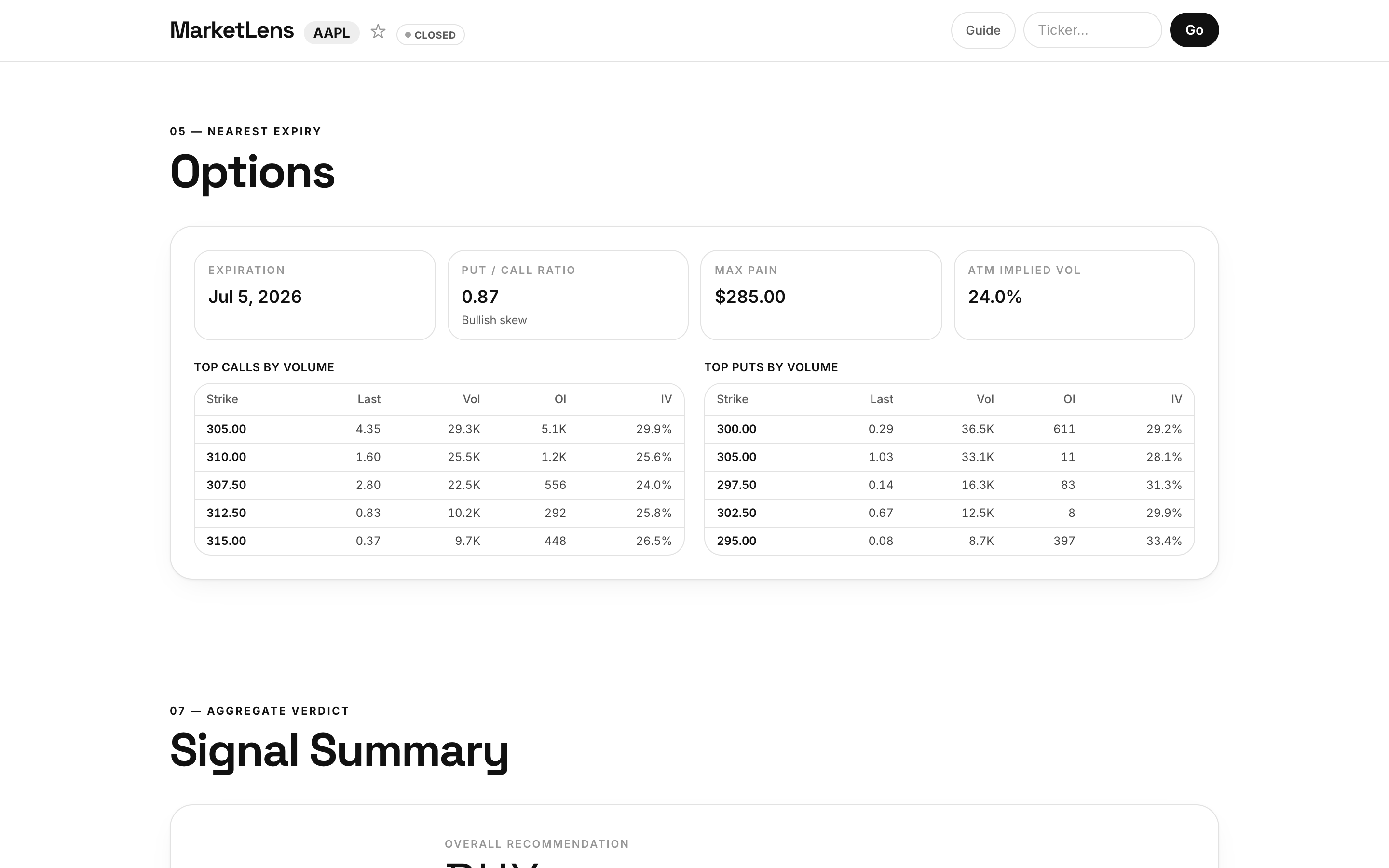The width and height of the screenshot is (1389, 868).
Task: Click the Go button
Action: coord(1194,30)
